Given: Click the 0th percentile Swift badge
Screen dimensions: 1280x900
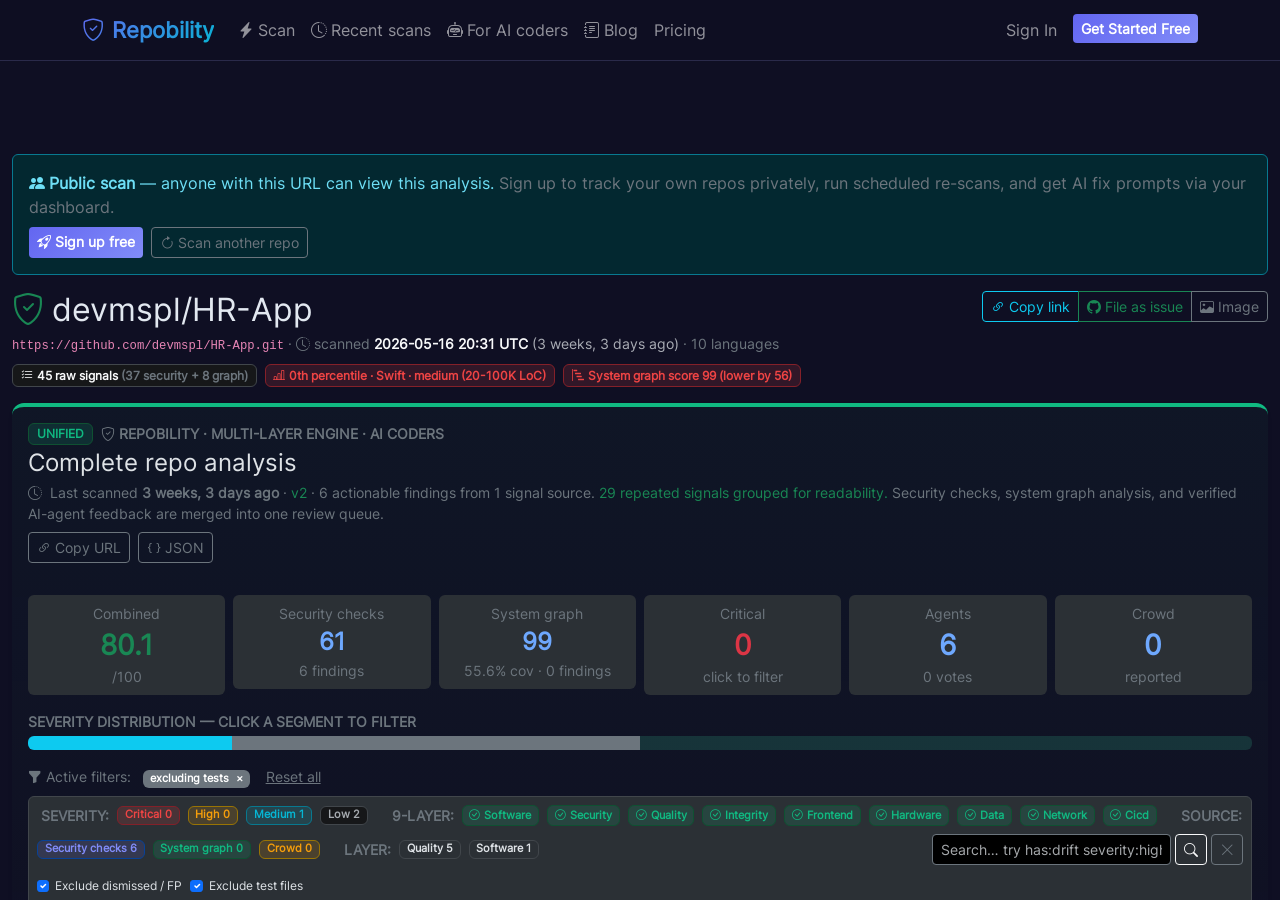Looking at the screenshot, I should 410,375.
